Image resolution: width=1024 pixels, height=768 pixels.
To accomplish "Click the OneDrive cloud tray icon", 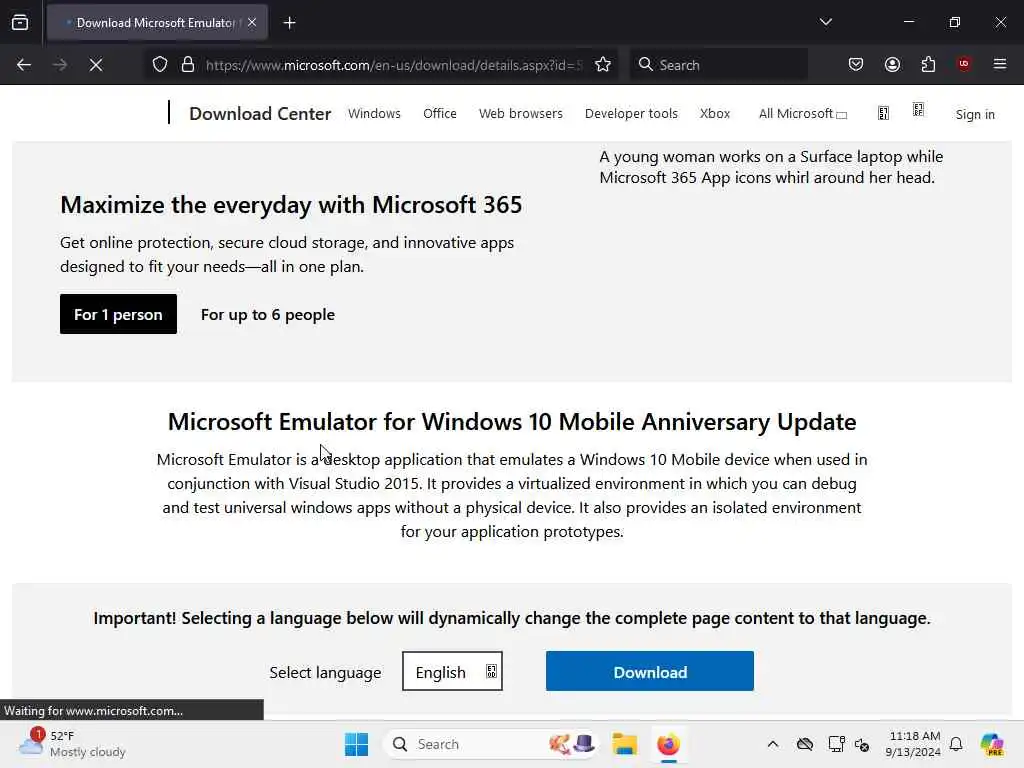I will click(805, 744).
